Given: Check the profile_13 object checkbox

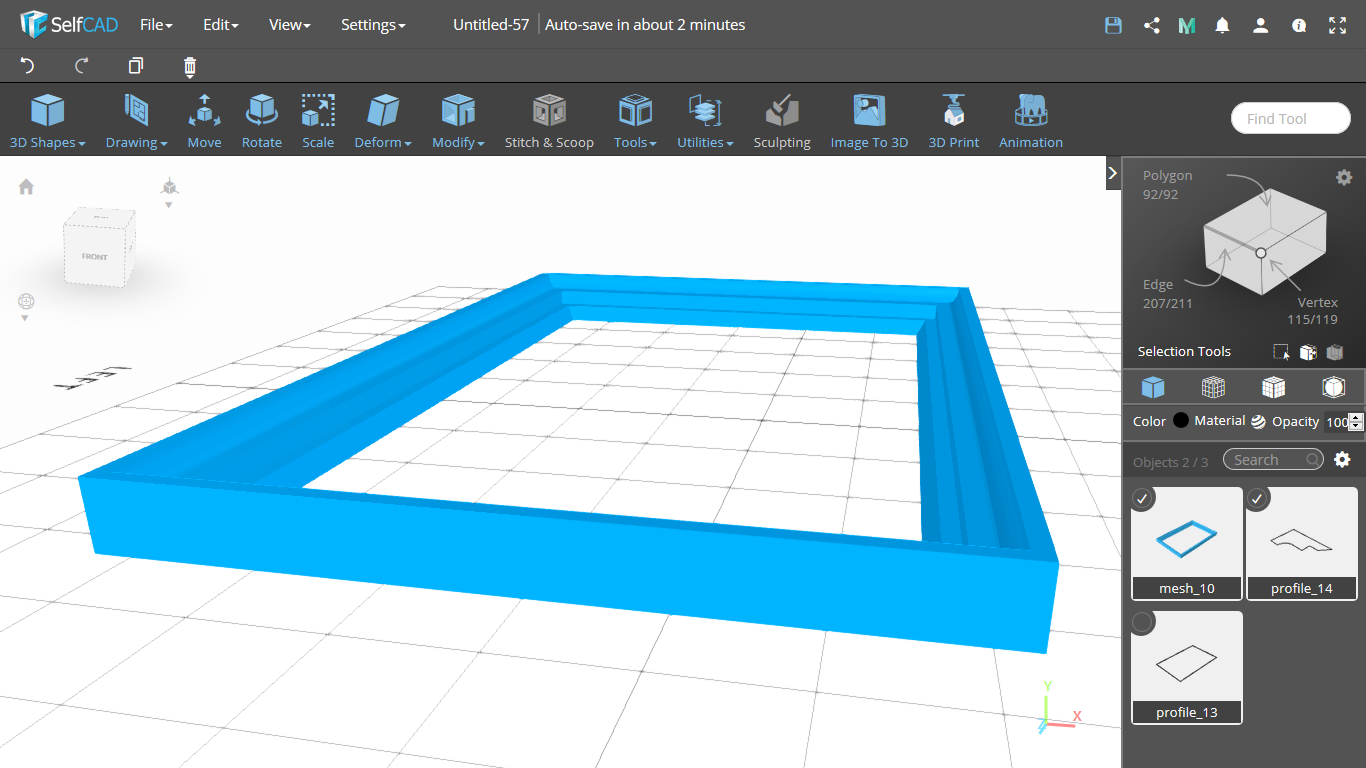Looking at the screenshot, I should pyautogui.click(x=1143, y=623).
